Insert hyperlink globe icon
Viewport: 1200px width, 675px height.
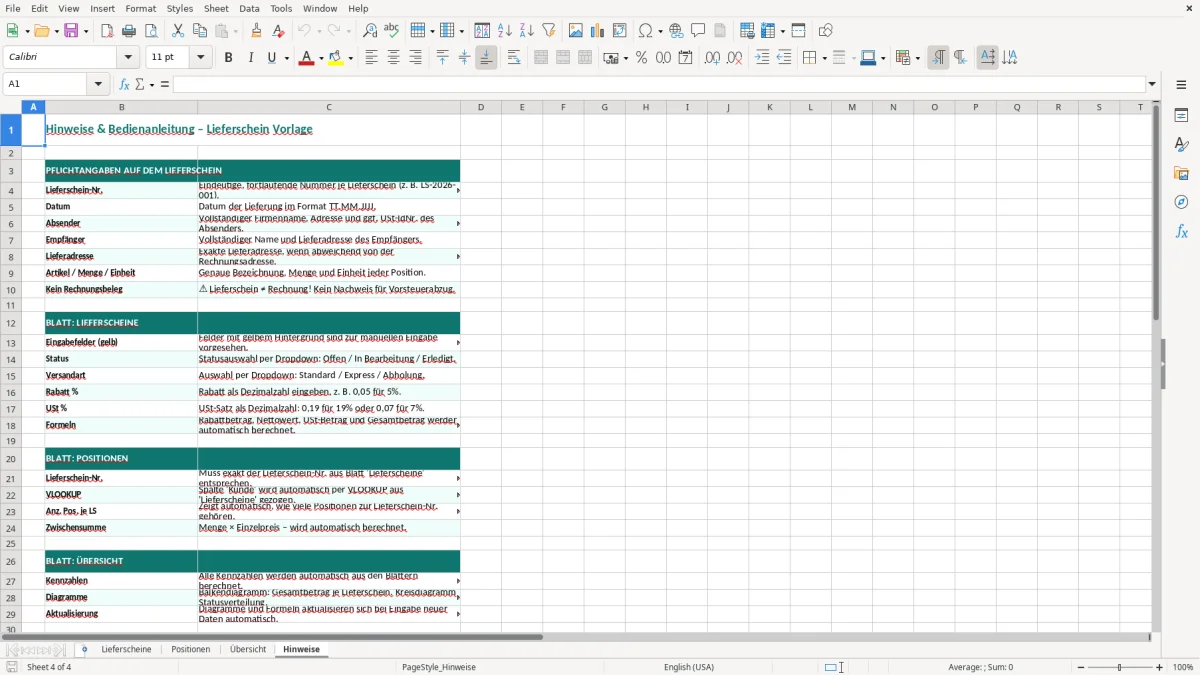(676, 31)
